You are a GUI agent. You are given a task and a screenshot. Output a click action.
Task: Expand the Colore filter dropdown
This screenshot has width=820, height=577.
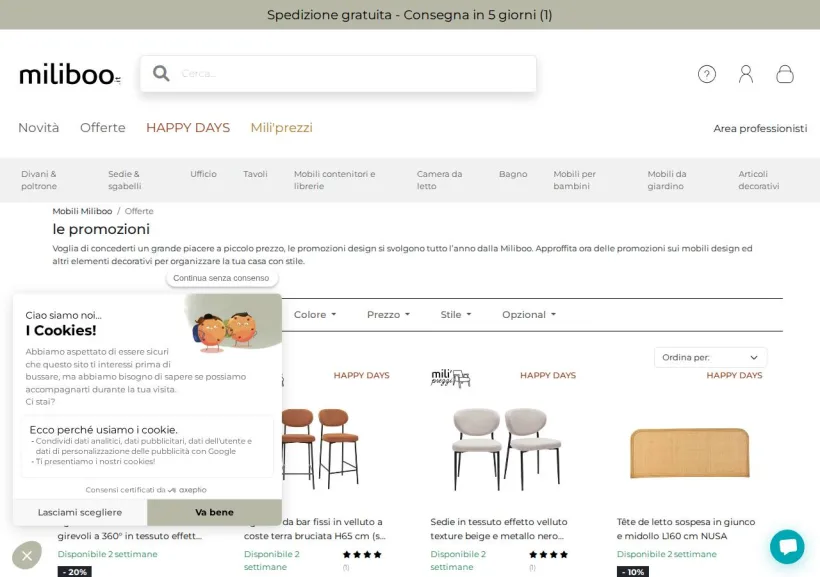pos(315,314)
